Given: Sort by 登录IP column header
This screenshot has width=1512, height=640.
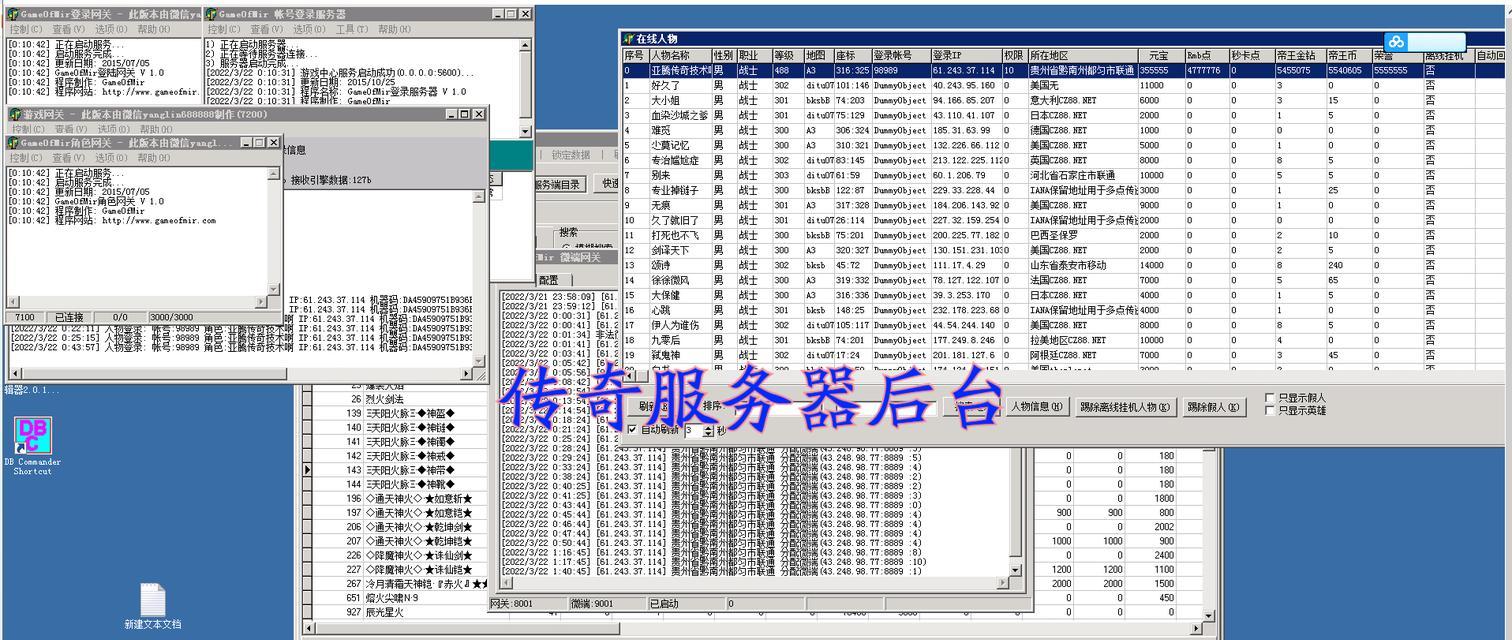Looking at the screenshot, I should coord(965,56).
